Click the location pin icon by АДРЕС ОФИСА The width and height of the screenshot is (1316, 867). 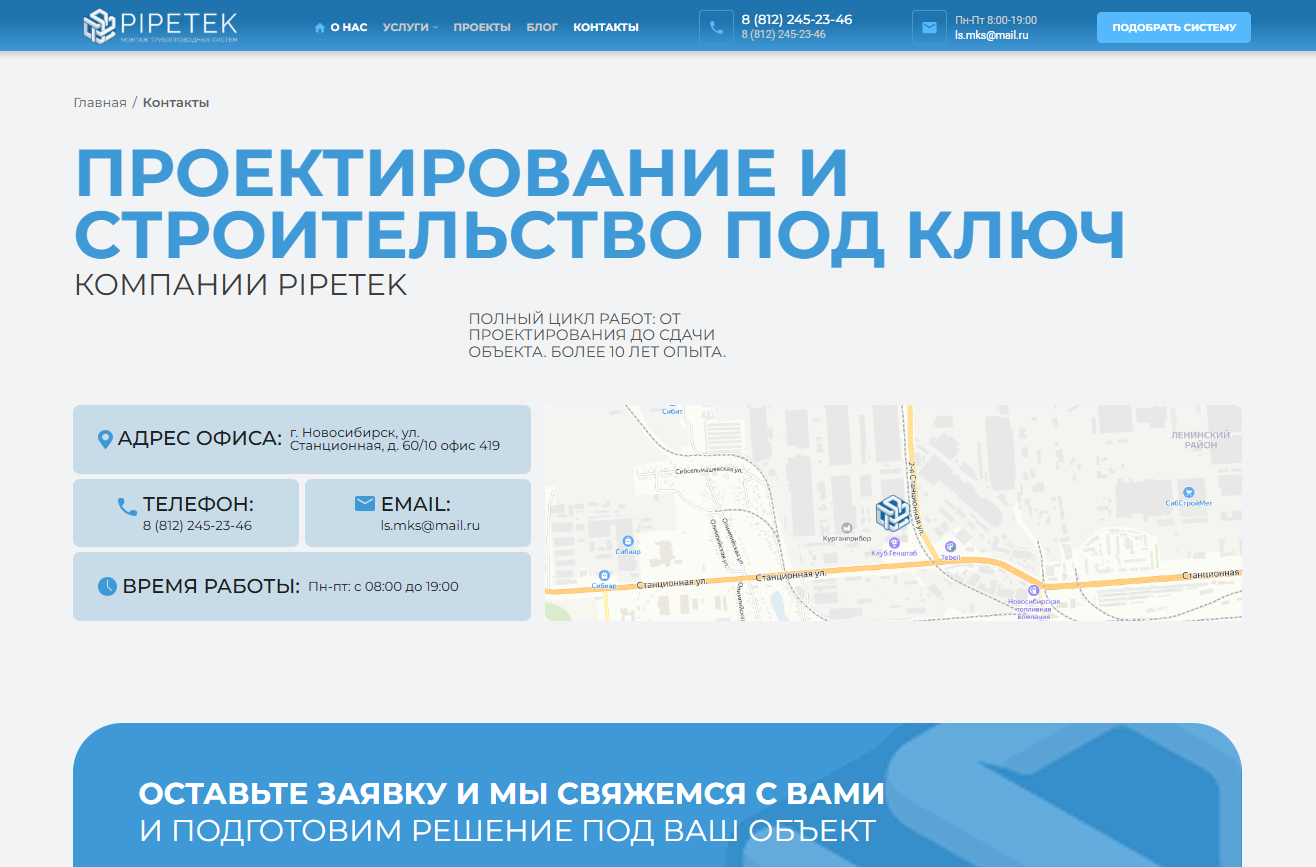[x=104, y=439]
